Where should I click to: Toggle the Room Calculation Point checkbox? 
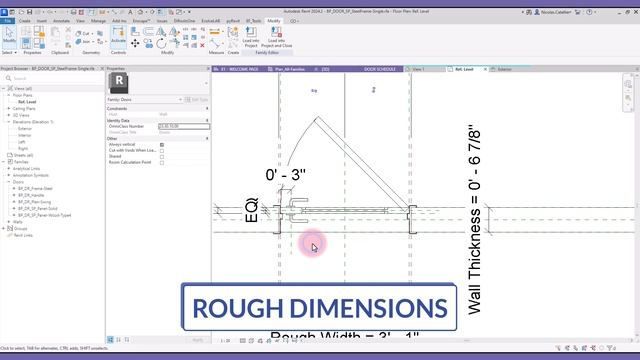tap(162, 162)
